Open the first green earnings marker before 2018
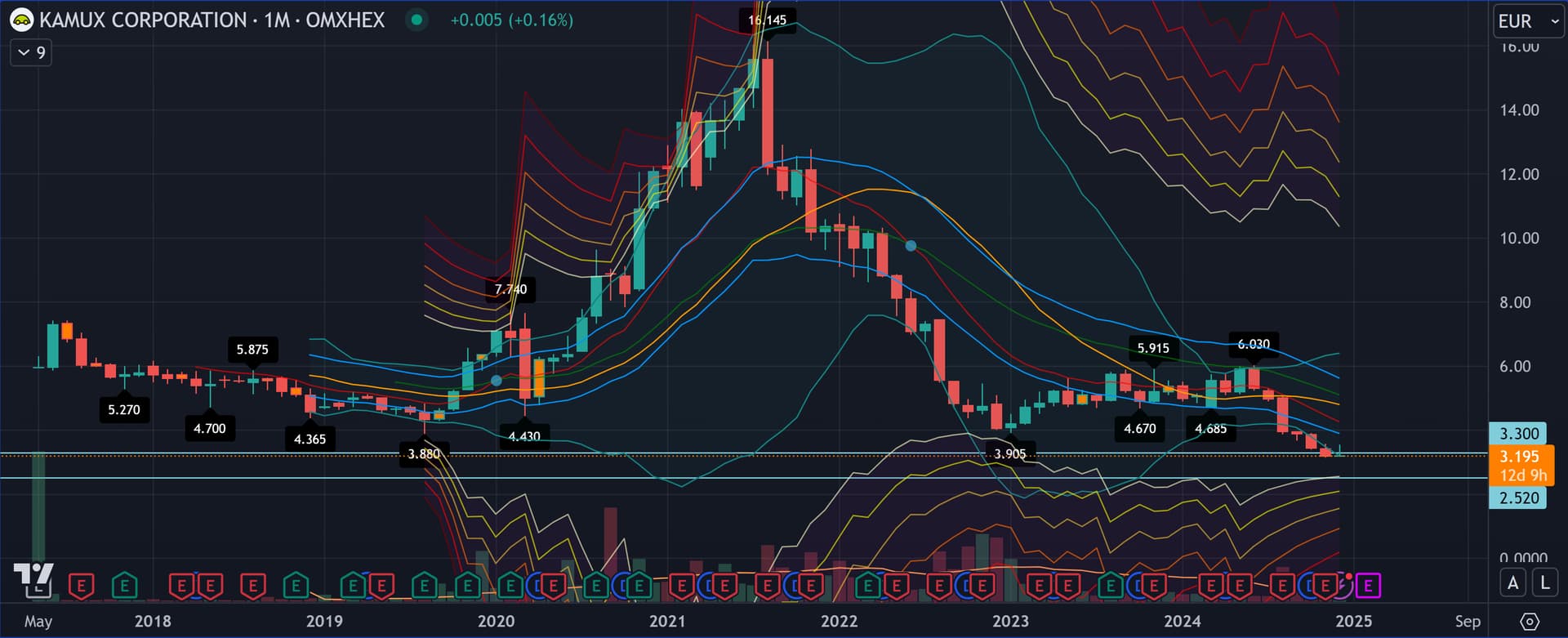The image size is (1568, 638). [124, 586]
